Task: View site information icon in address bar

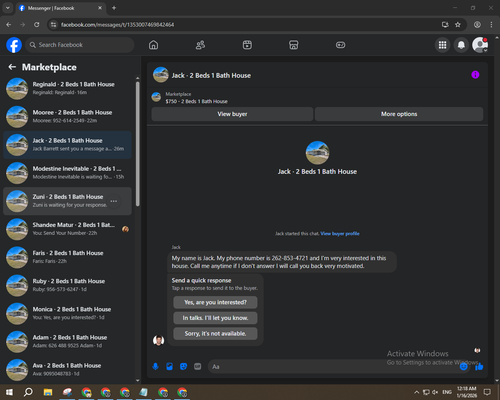Action: point(53,25)
